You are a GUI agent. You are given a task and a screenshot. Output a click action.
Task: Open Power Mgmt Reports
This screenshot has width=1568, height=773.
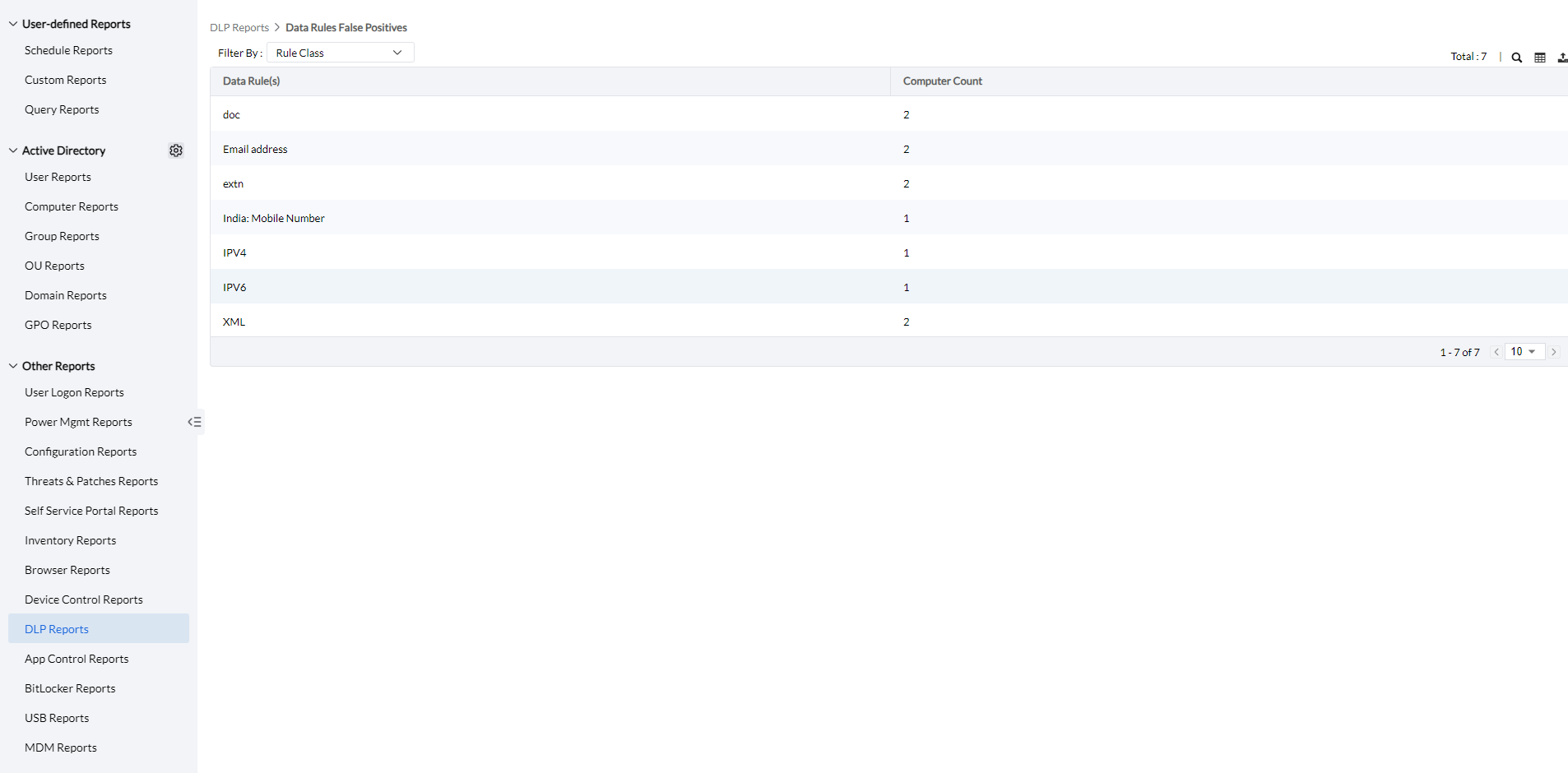point(78,422)
